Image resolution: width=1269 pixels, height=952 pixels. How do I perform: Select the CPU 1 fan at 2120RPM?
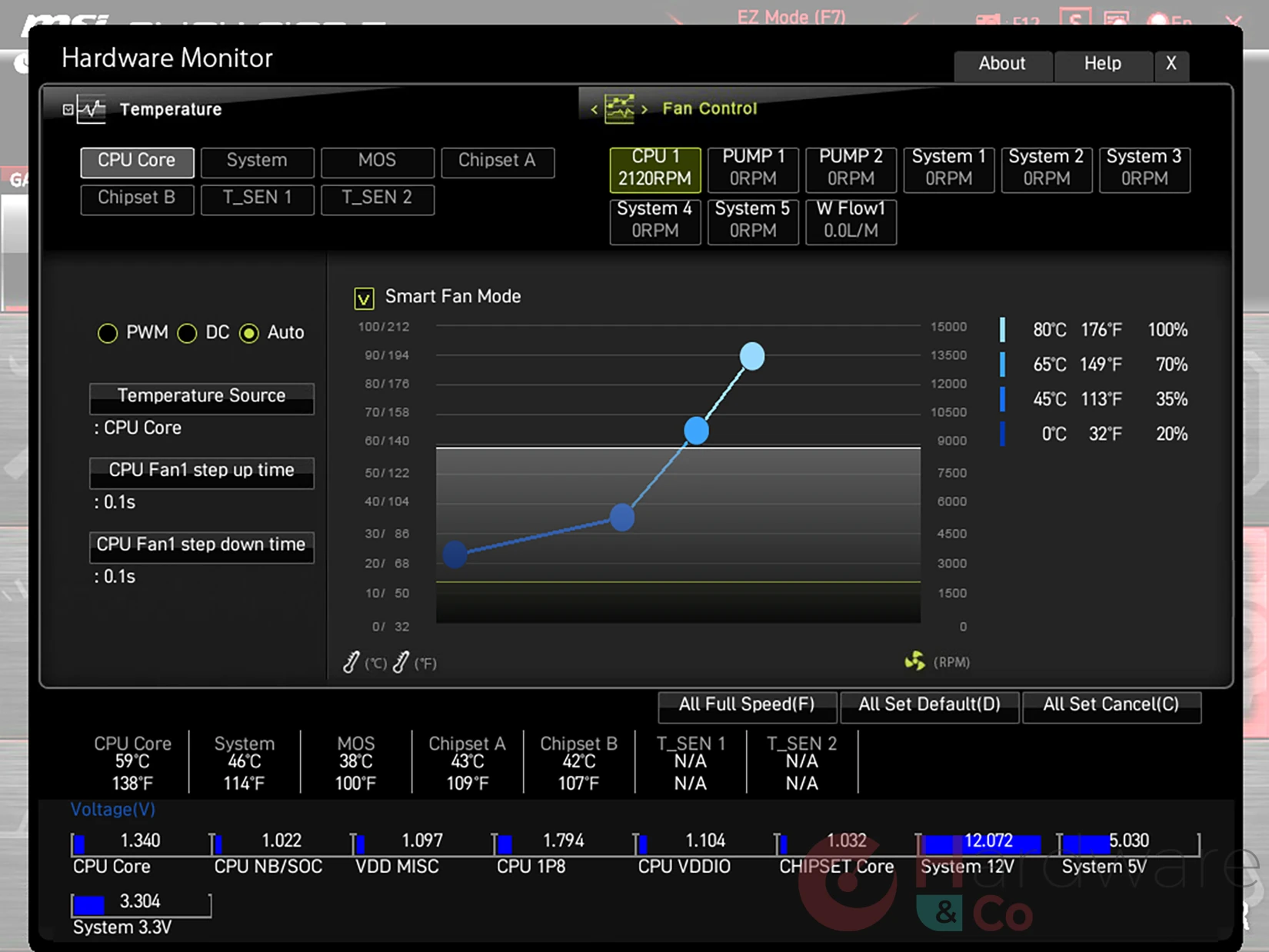pos(655,169)
